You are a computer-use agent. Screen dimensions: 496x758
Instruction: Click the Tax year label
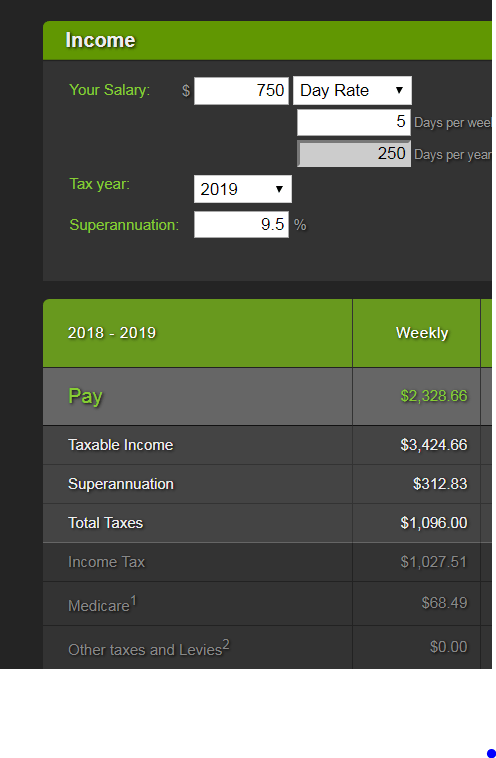[100, 184]
